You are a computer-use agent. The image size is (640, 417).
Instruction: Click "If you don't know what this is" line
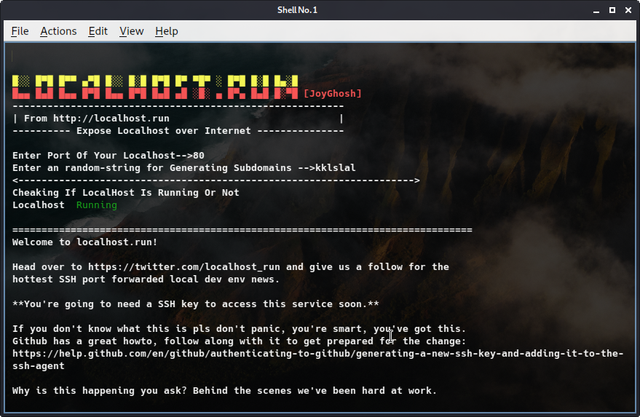239,328
